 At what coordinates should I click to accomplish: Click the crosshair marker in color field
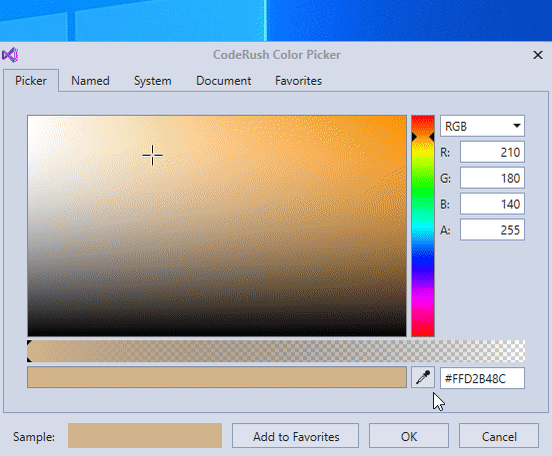click(x=152, y=155)
